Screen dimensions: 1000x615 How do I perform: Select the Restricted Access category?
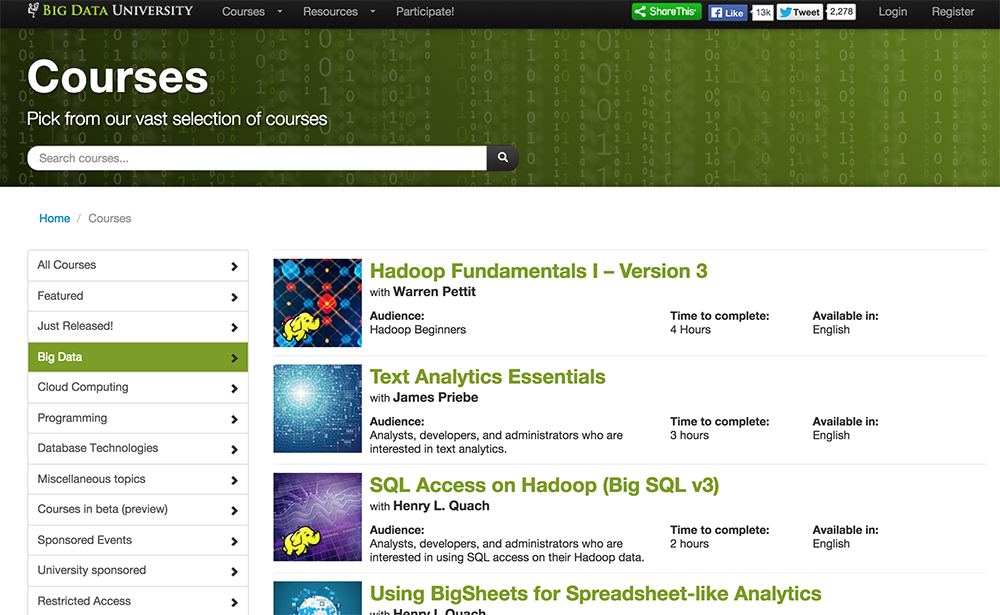tap(138, 601)
